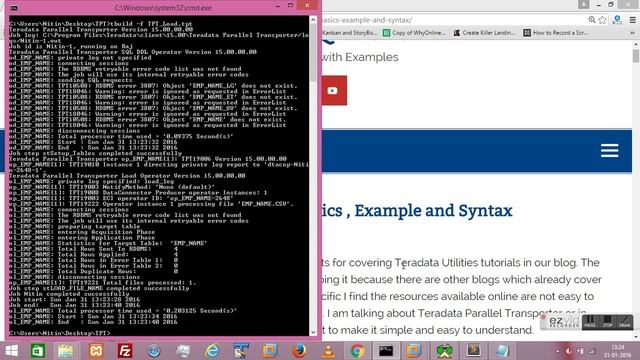This screenshot has width=640, height=360.
Task: Click the YouTube icon on the webpage
Action: click(333, 91)
